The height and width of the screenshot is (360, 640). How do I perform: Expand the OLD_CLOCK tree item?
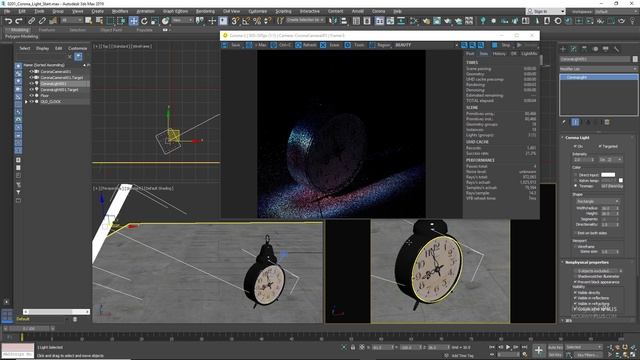tap(26, 102)
